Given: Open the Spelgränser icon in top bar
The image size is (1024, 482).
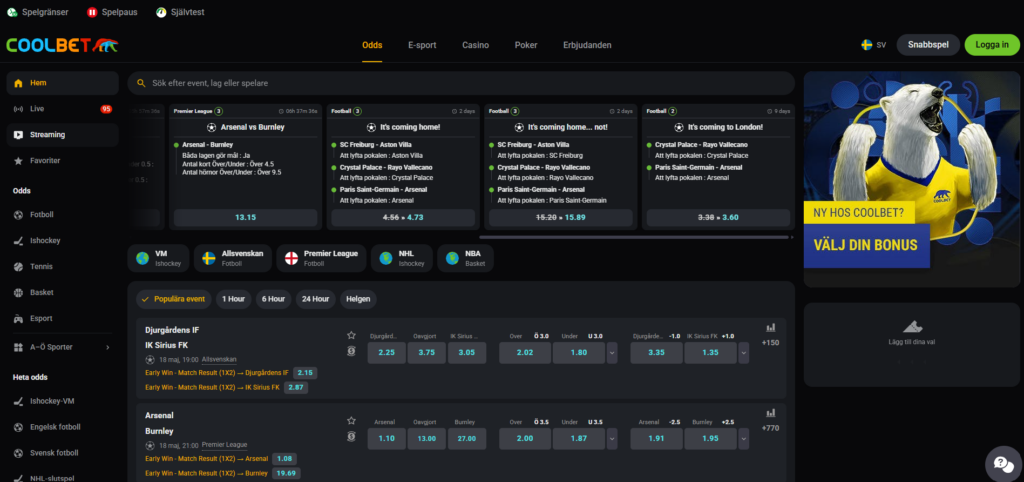Looking at the screenshot, I should click(12, 12).
